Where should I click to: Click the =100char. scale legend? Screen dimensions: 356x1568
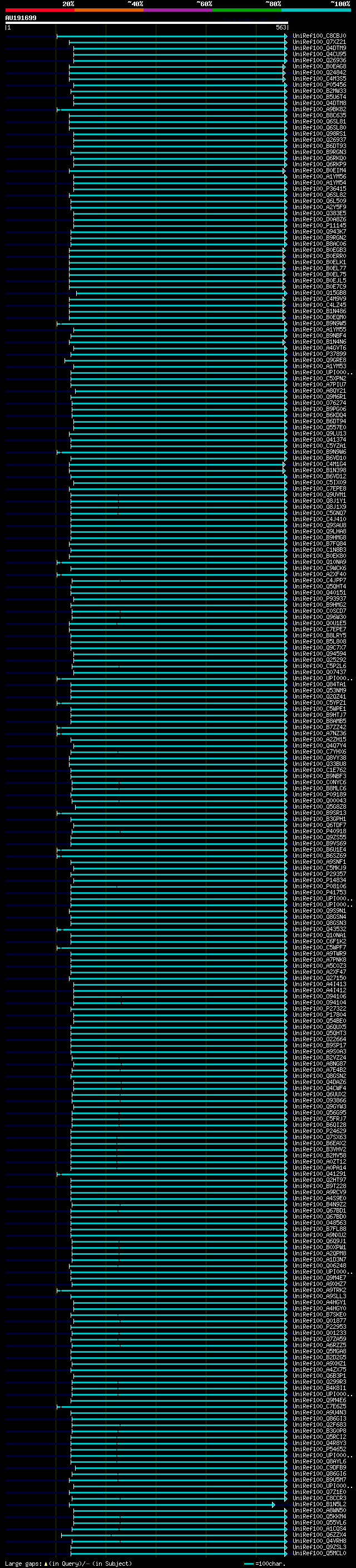coord(265,1563)
